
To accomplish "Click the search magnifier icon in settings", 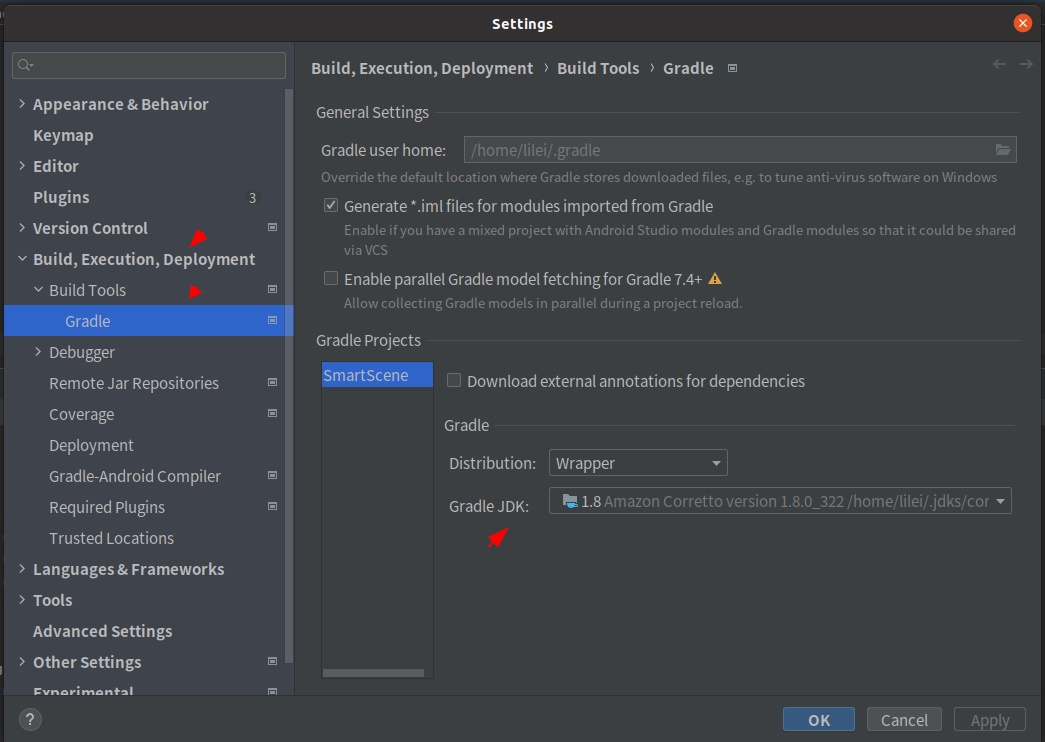I will [25, 65].
